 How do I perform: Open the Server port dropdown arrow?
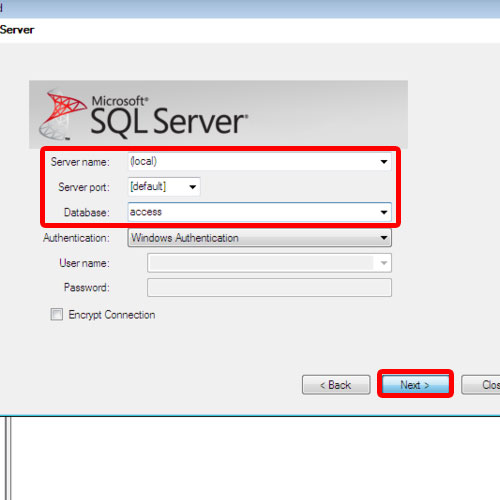192,187
